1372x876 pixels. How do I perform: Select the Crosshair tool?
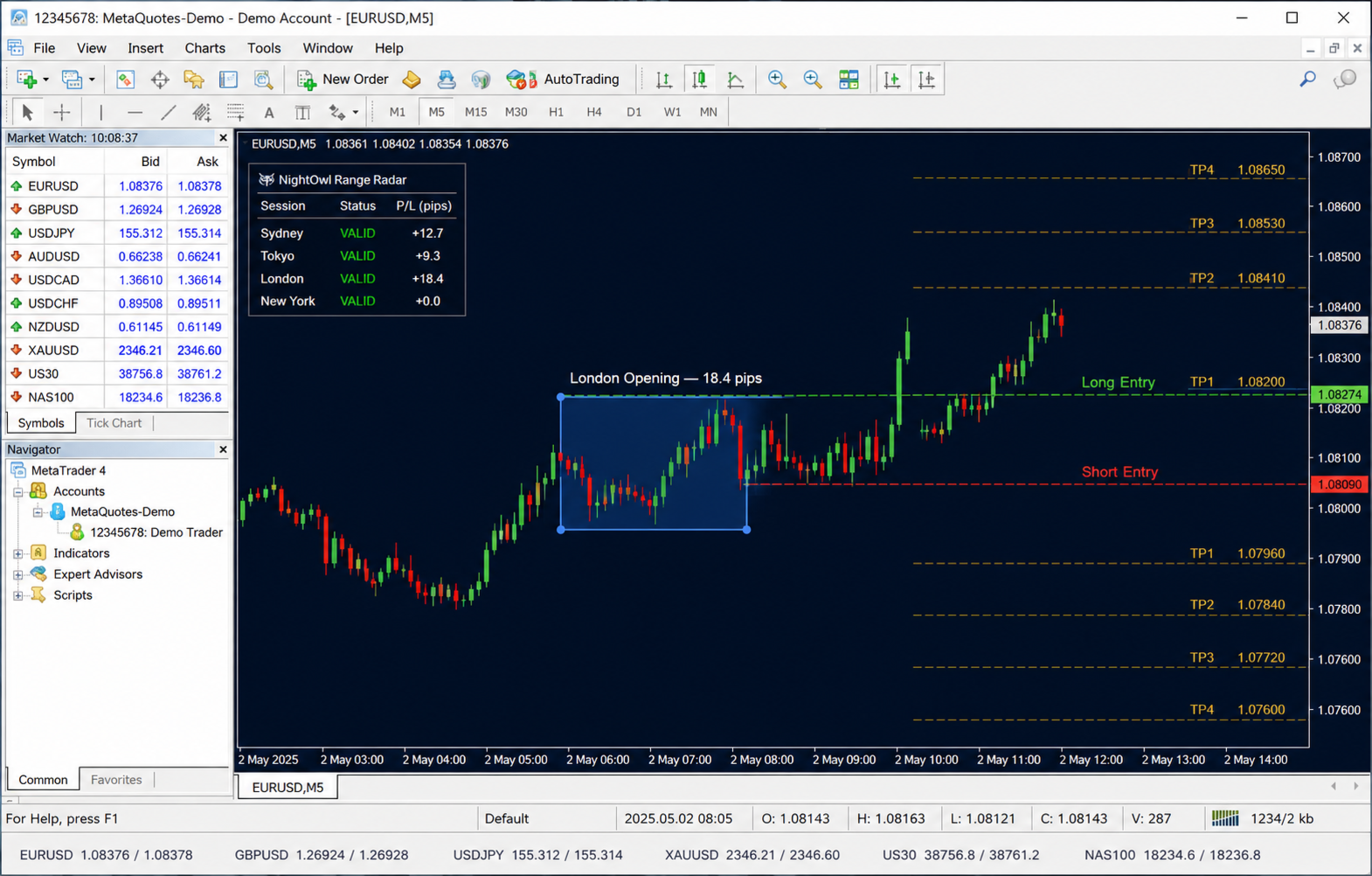pyautogui.click(x=61, y=112)
